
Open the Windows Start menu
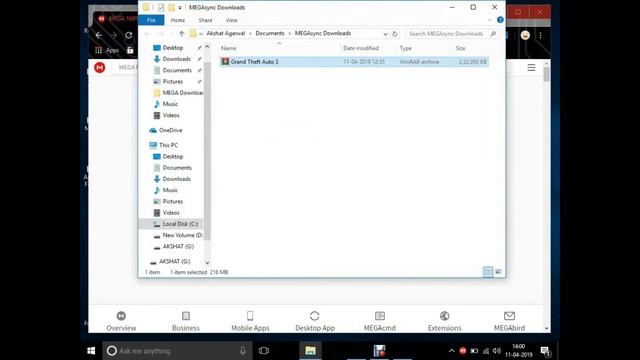[x=91, y=351]
